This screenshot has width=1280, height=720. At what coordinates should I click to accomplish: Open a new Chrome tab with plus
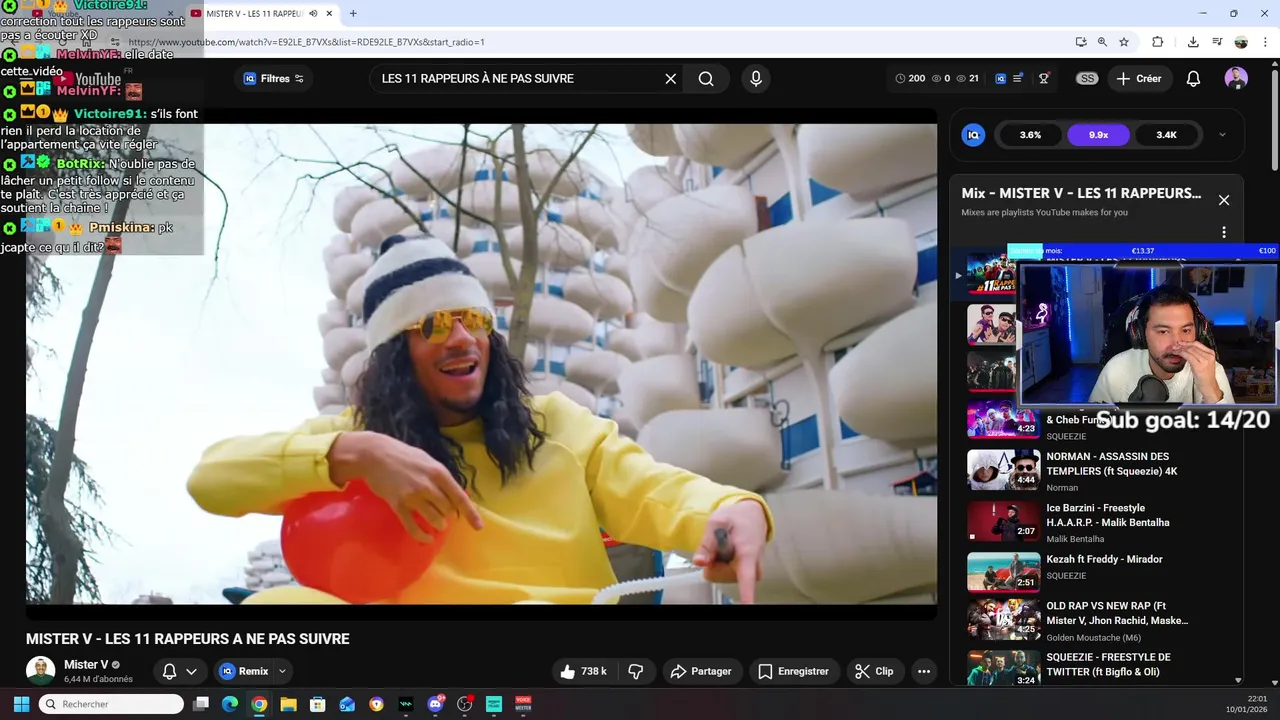pyautogui.click(x=352, y=13)
